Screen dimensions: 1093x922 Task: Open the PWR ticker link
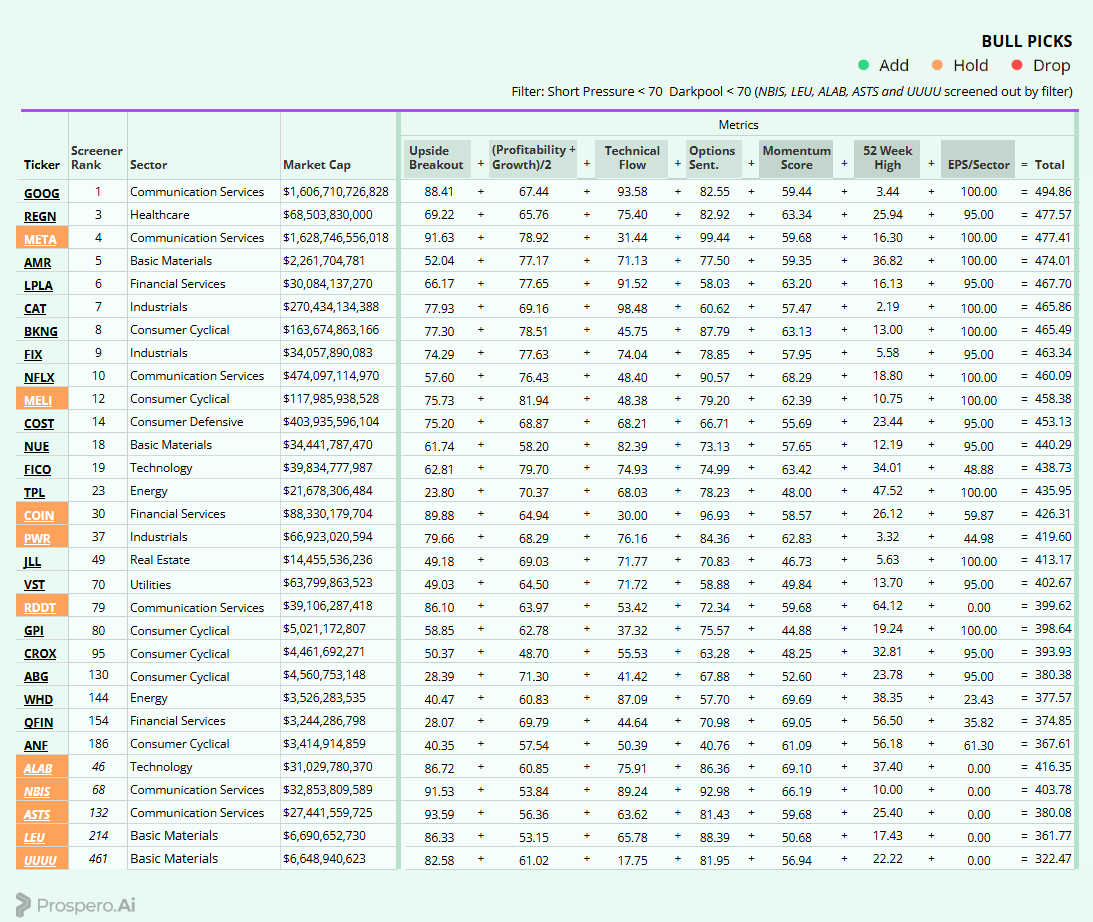37,538
